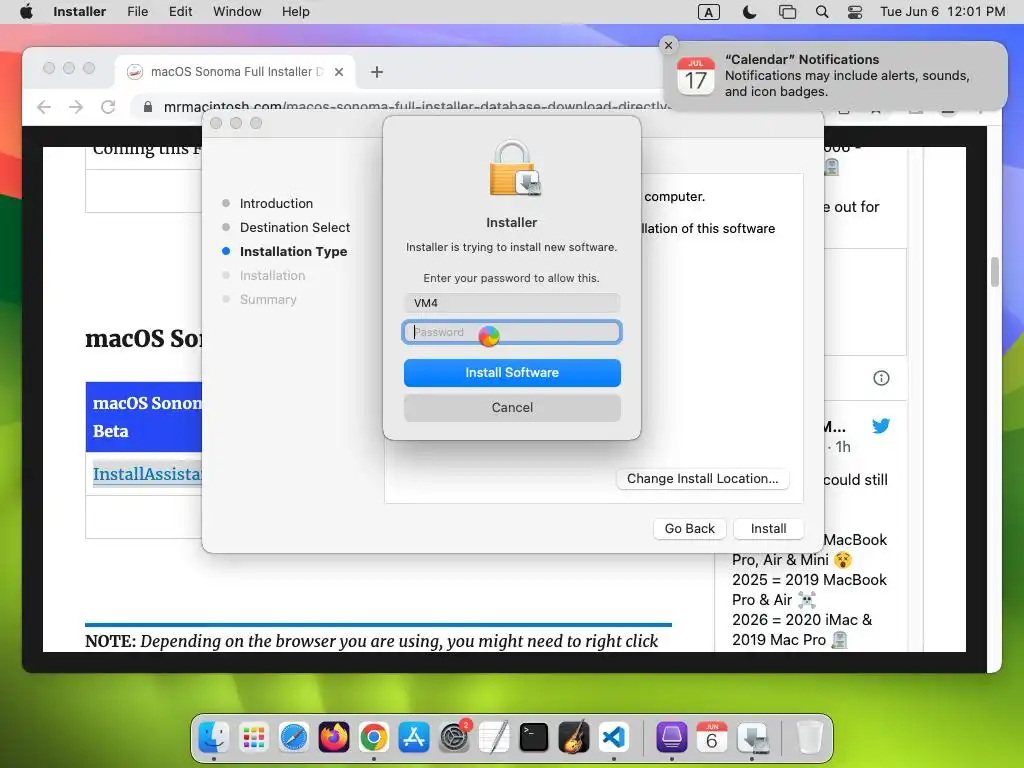Select the macOS Sonoma Full Installer tab

click(235, 71)
